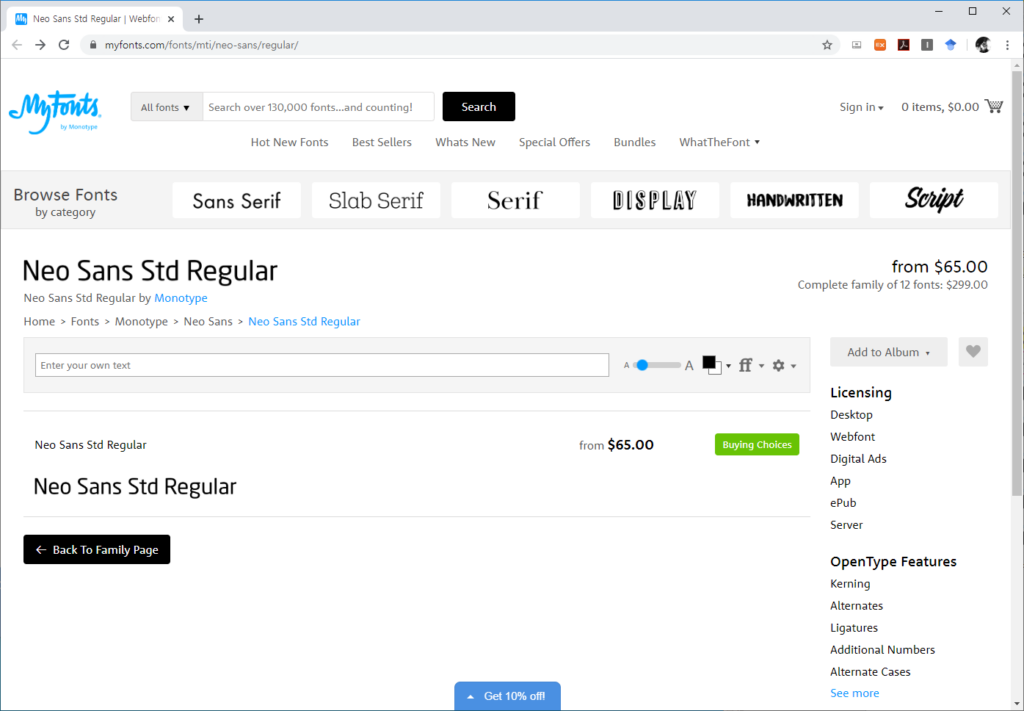Open the Monotype foundry link
The image size is (1024, 711).
click(181, 298)
